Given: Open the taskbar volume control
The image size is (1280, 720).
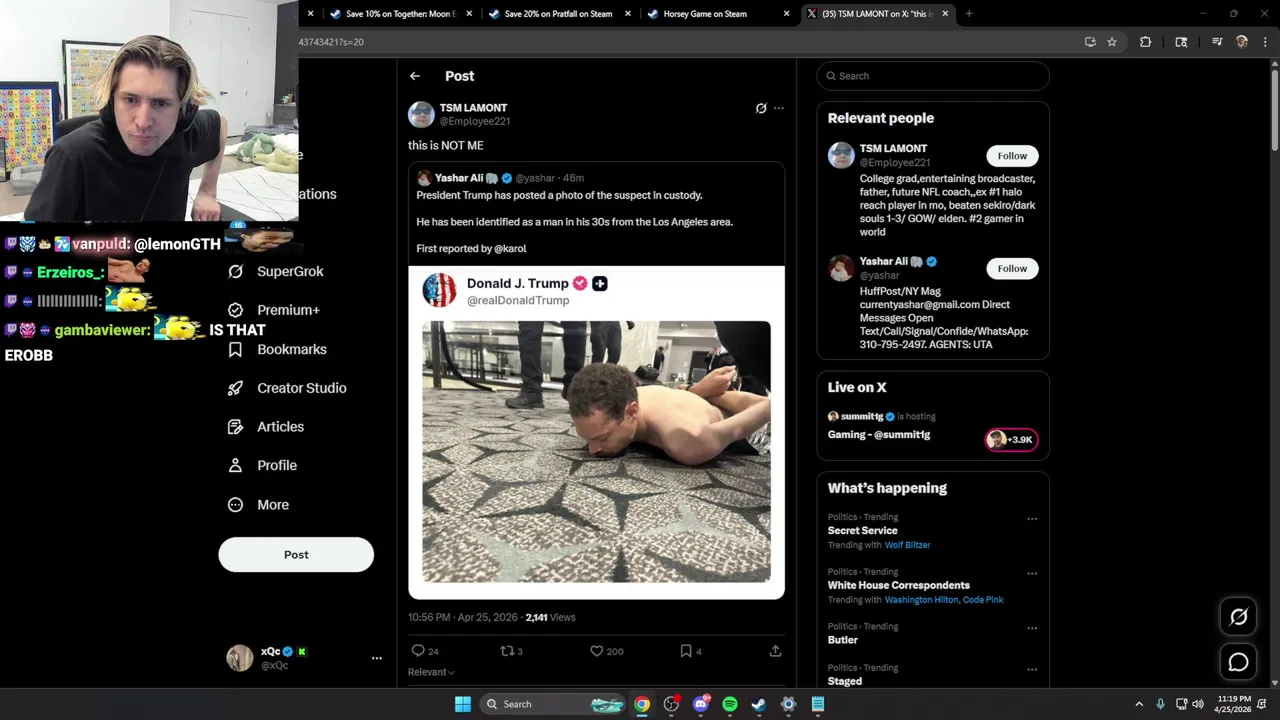Looking at the screenshot, I should coord(1198,704).
